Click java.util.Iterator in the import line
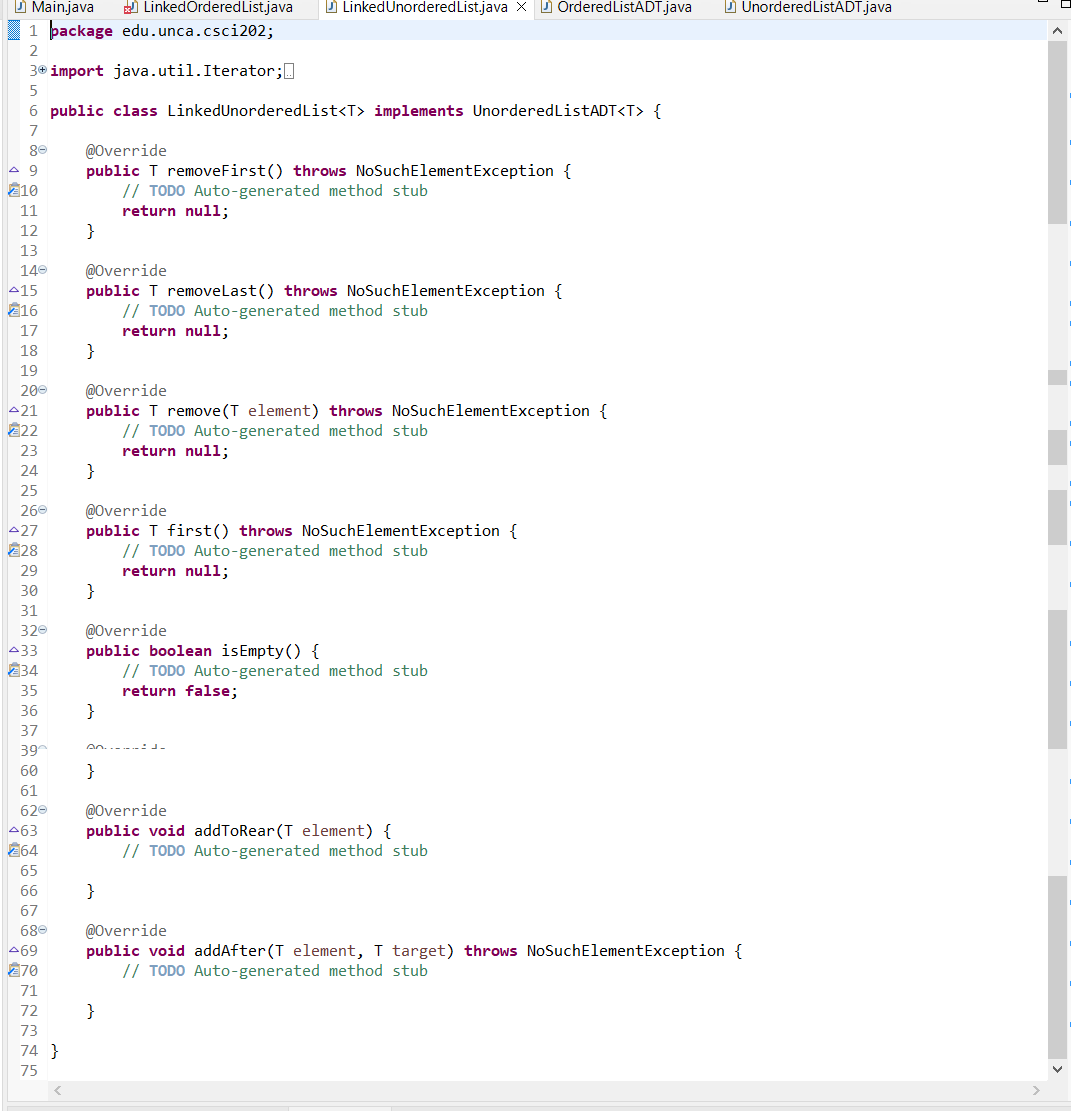 [193, 71]
